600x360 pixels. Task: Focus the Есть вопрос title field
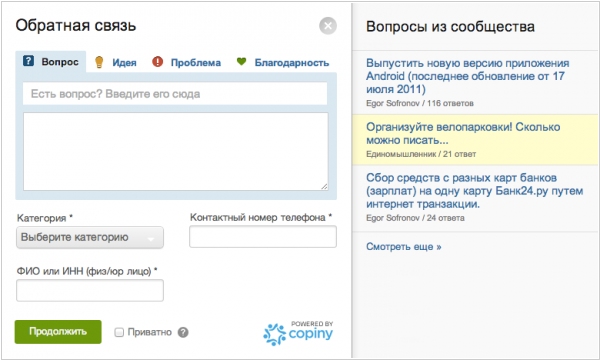[x=175, y=94]
